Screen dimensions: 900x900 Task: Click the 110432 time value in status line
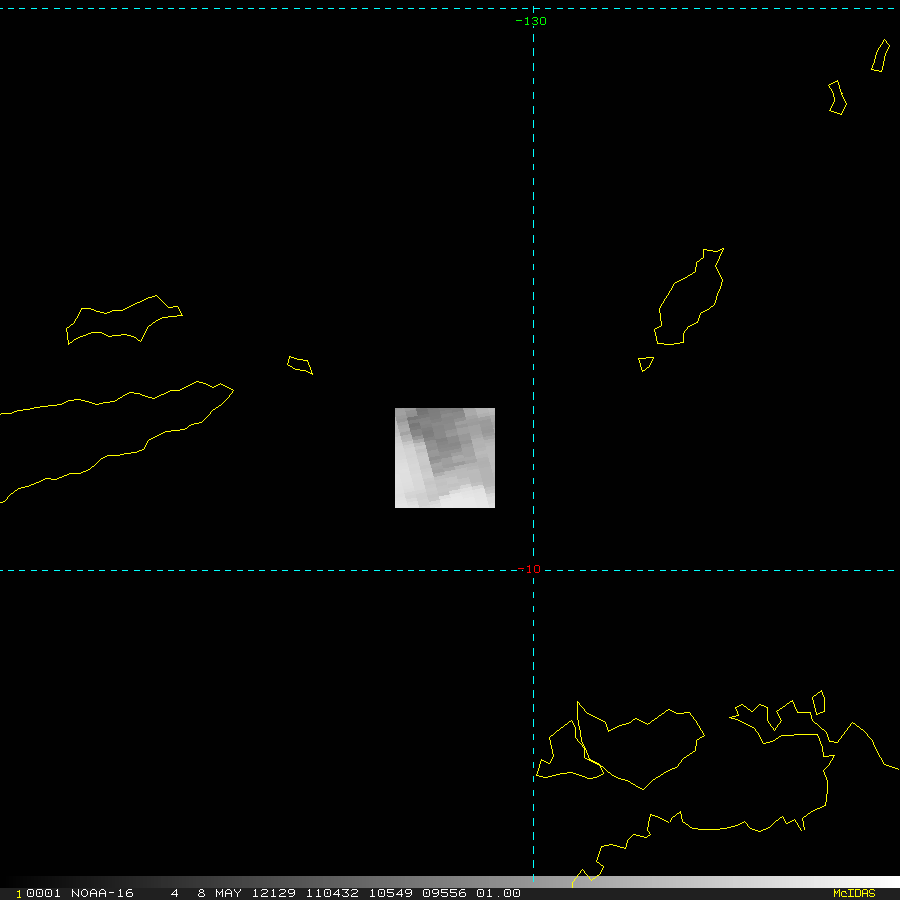tap(334, 893)
